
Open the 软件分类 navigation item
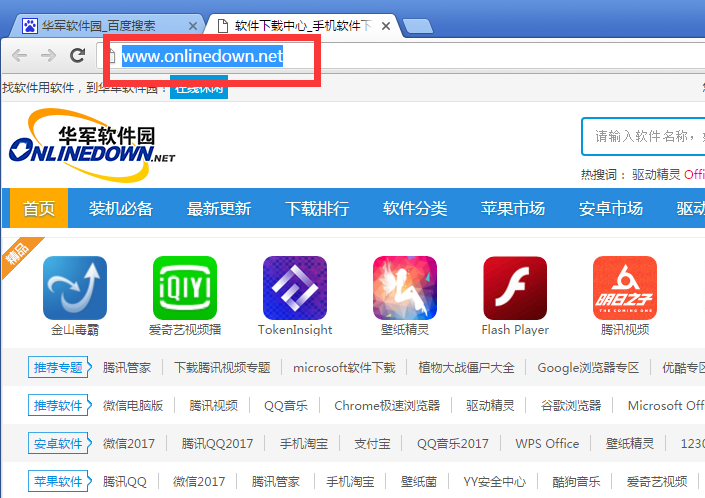click(415, 208)
